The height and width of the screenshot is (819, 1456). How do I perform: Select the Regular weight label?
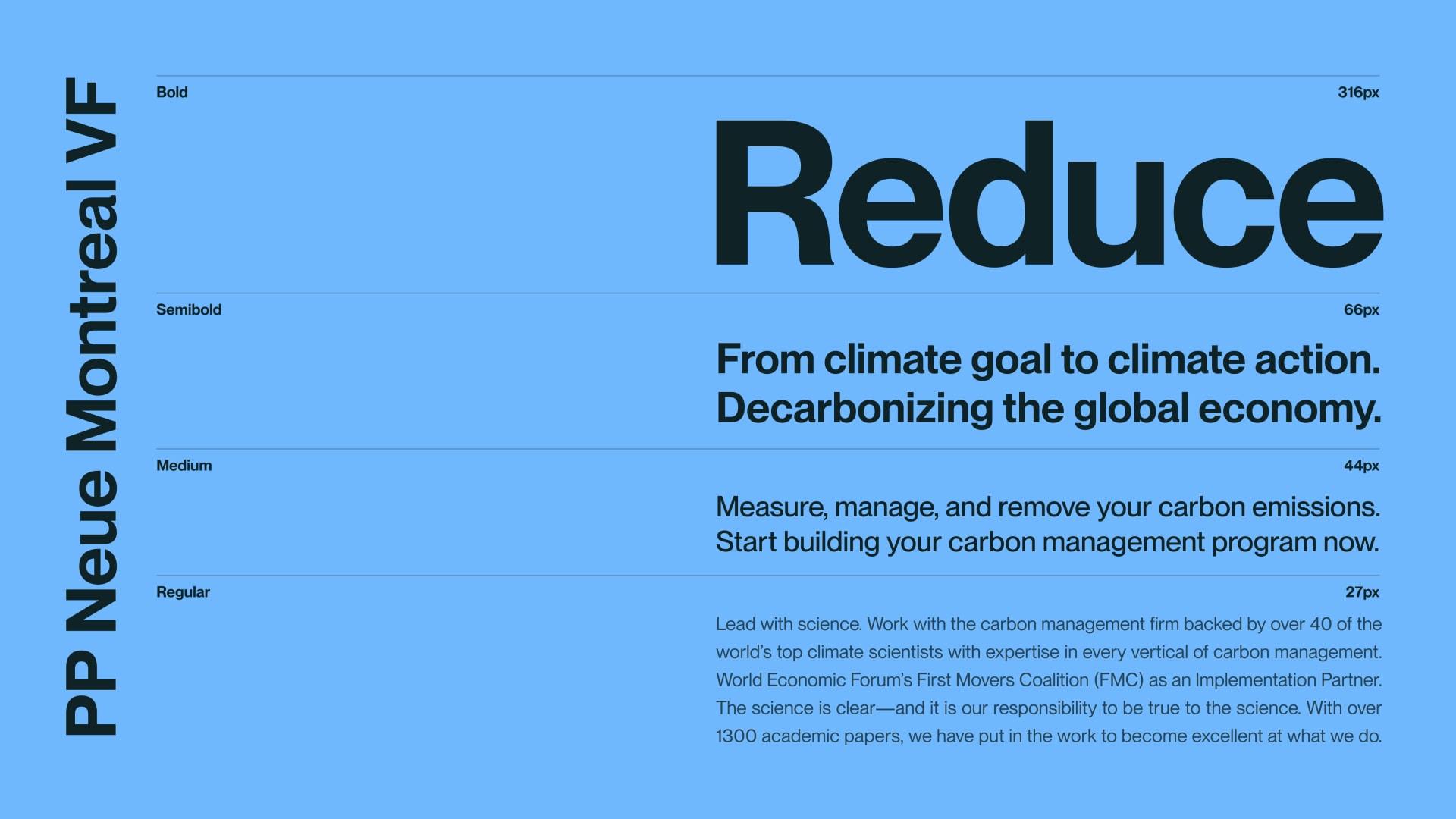(182, 592)
